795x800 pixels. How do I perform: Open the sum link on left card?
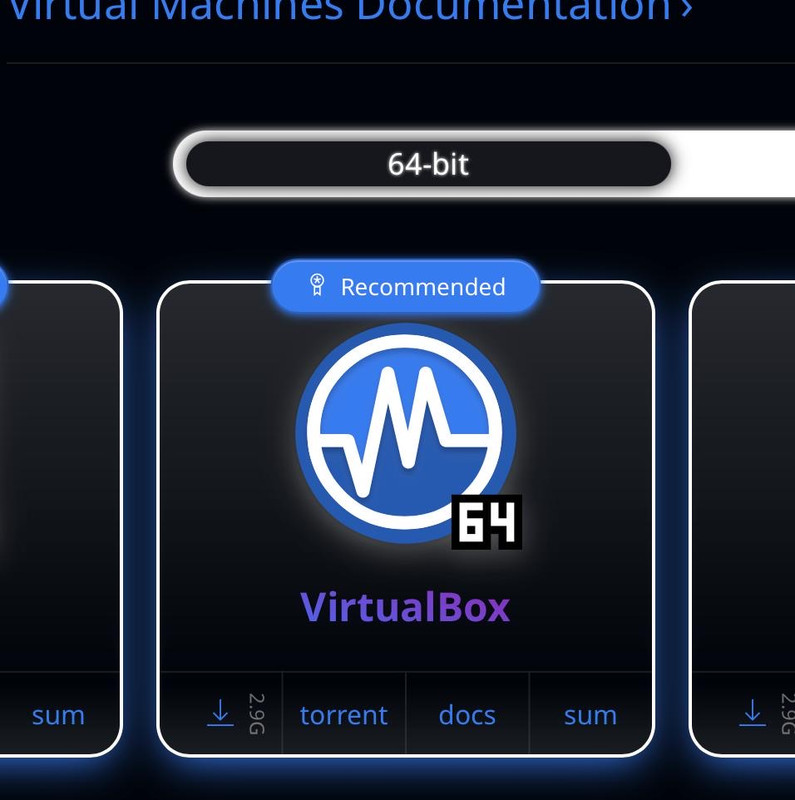coord(58,715)
